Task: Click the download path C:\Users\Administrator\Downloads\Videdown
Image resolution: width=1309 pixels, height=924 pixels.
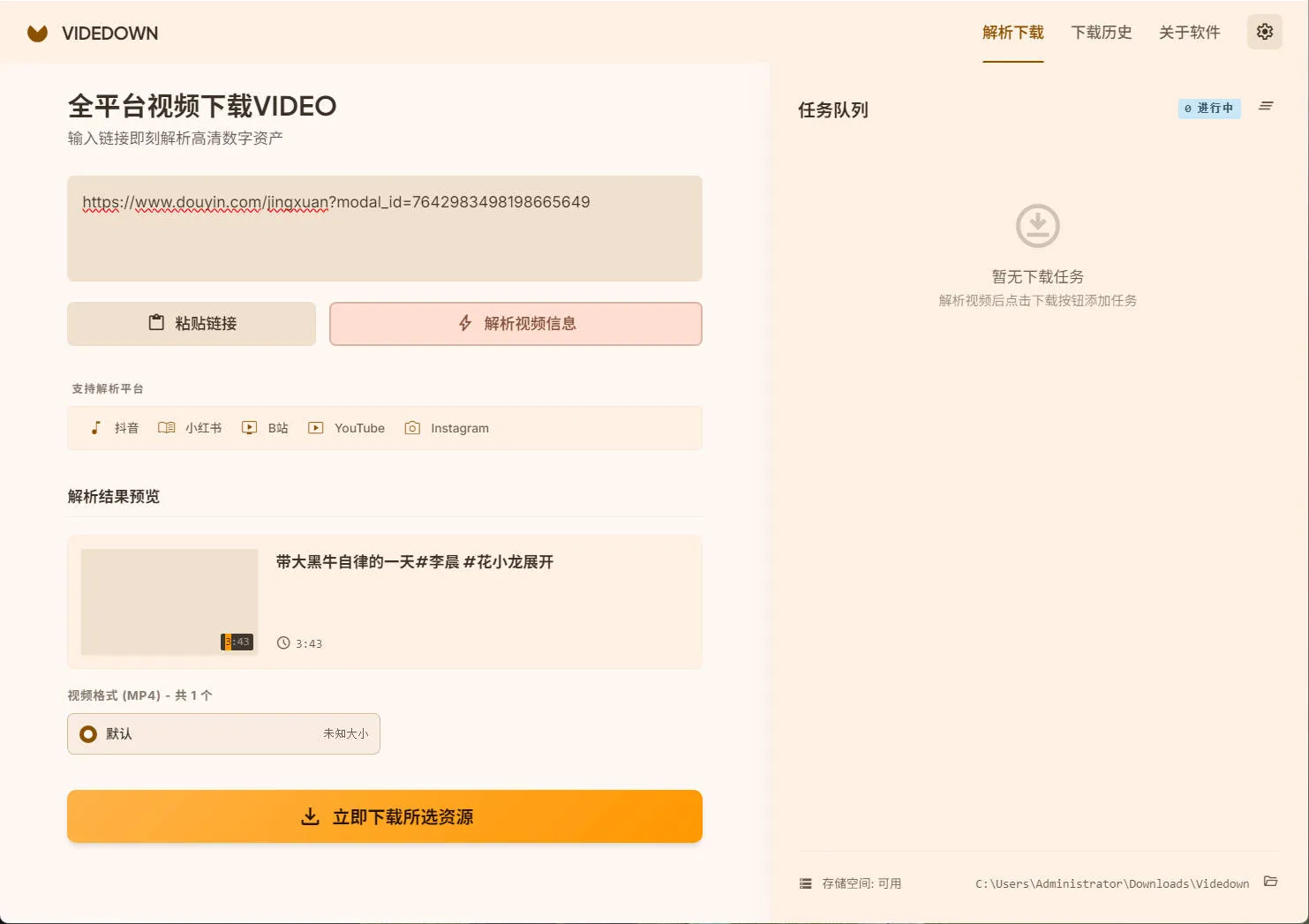Action: (x=1112, y=883)
